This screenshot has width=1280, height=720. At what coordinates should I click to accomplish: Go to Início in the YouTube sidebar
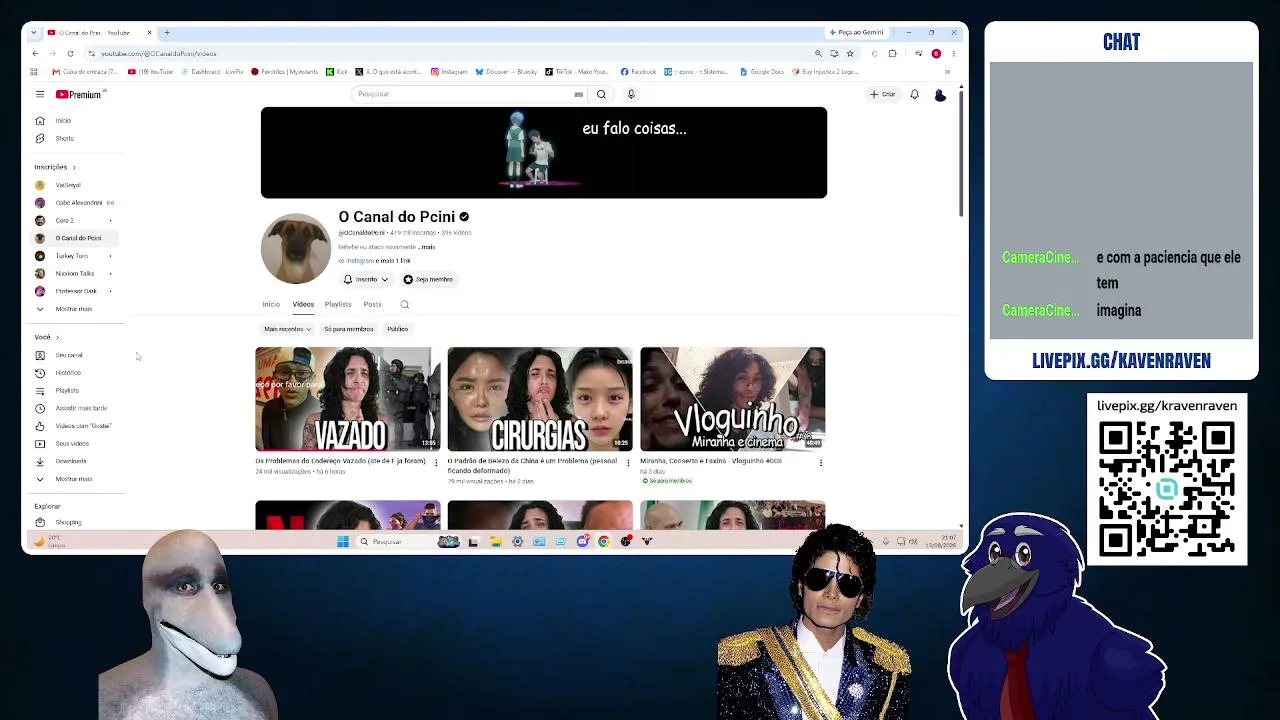[x=63, y=120]
